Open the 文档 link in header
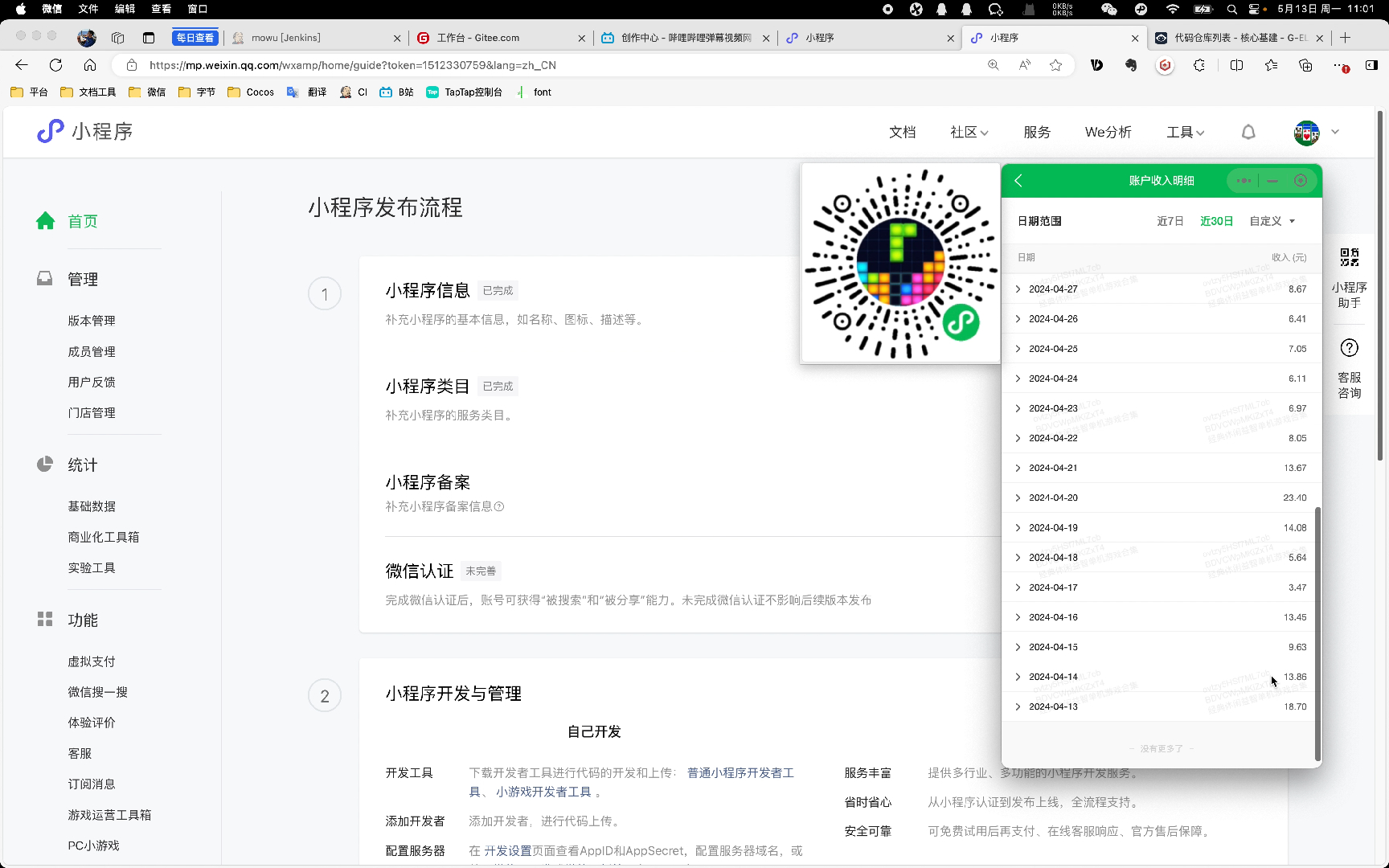Screen dimensions: 1389x868 tap(902, 132)
